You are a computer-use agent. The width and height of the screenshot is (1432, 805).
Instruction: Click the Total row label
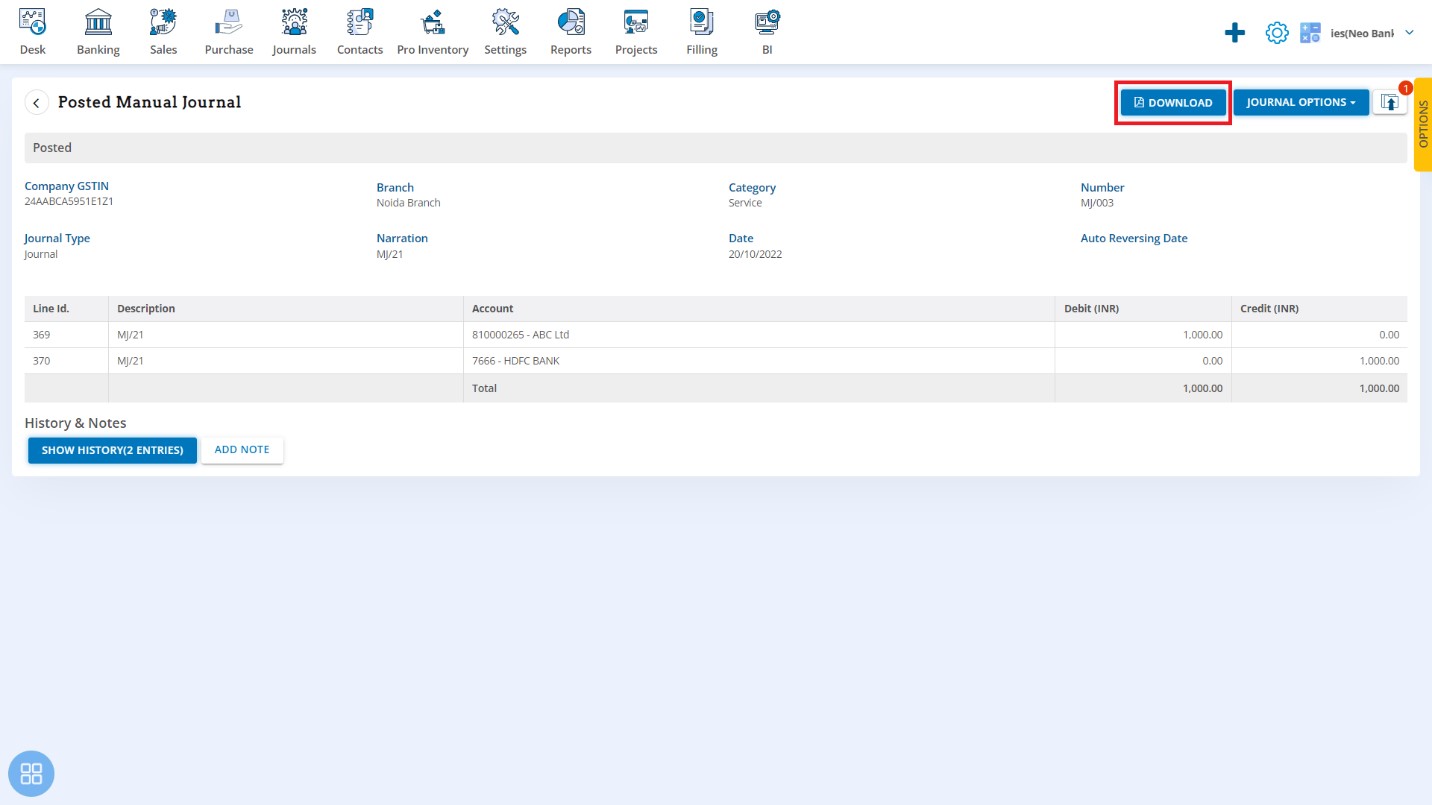pyautogui.click(x=484, y=388)
